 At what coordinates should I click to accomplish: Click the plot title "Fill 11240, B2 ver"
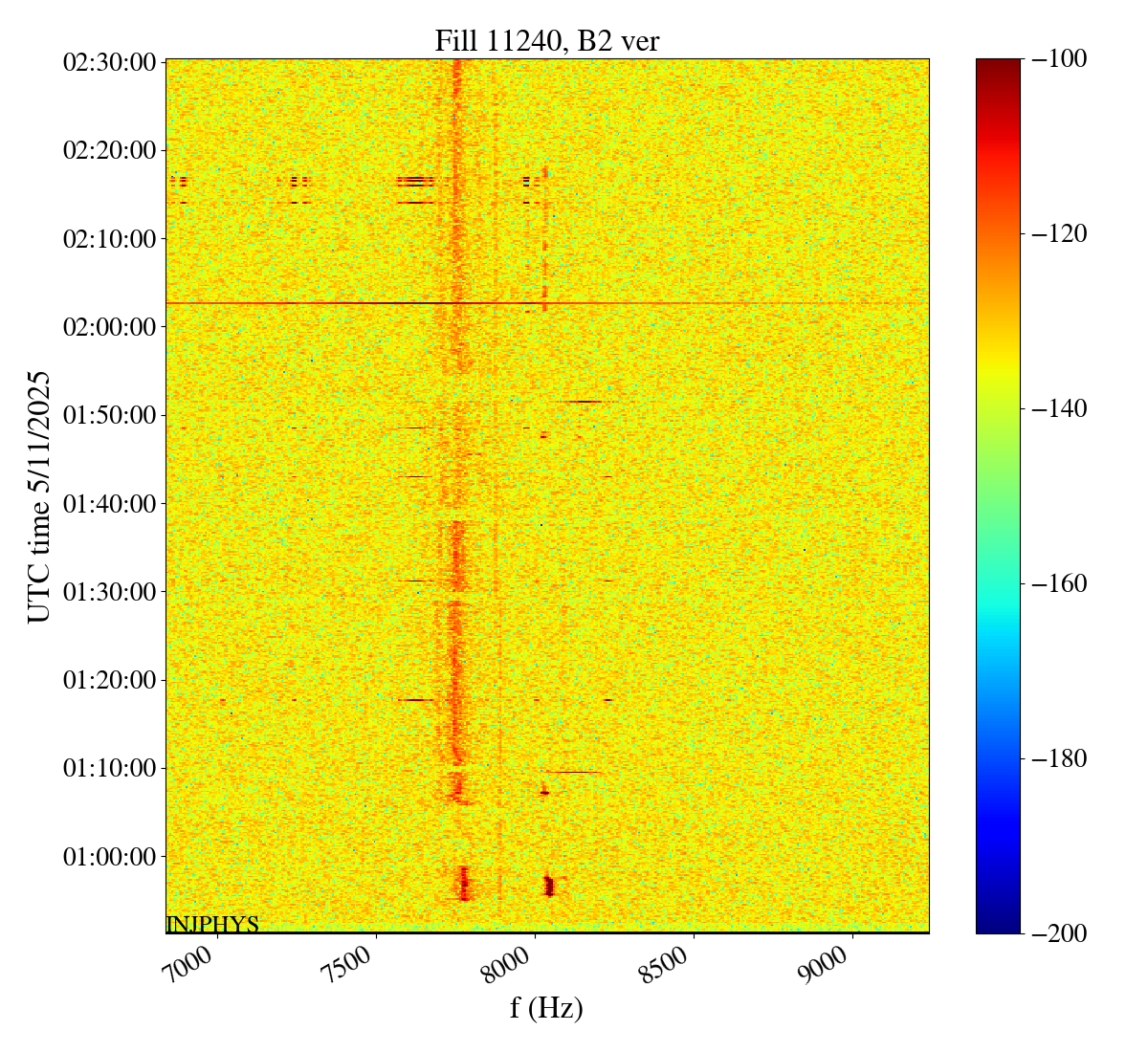pos(546,40)
